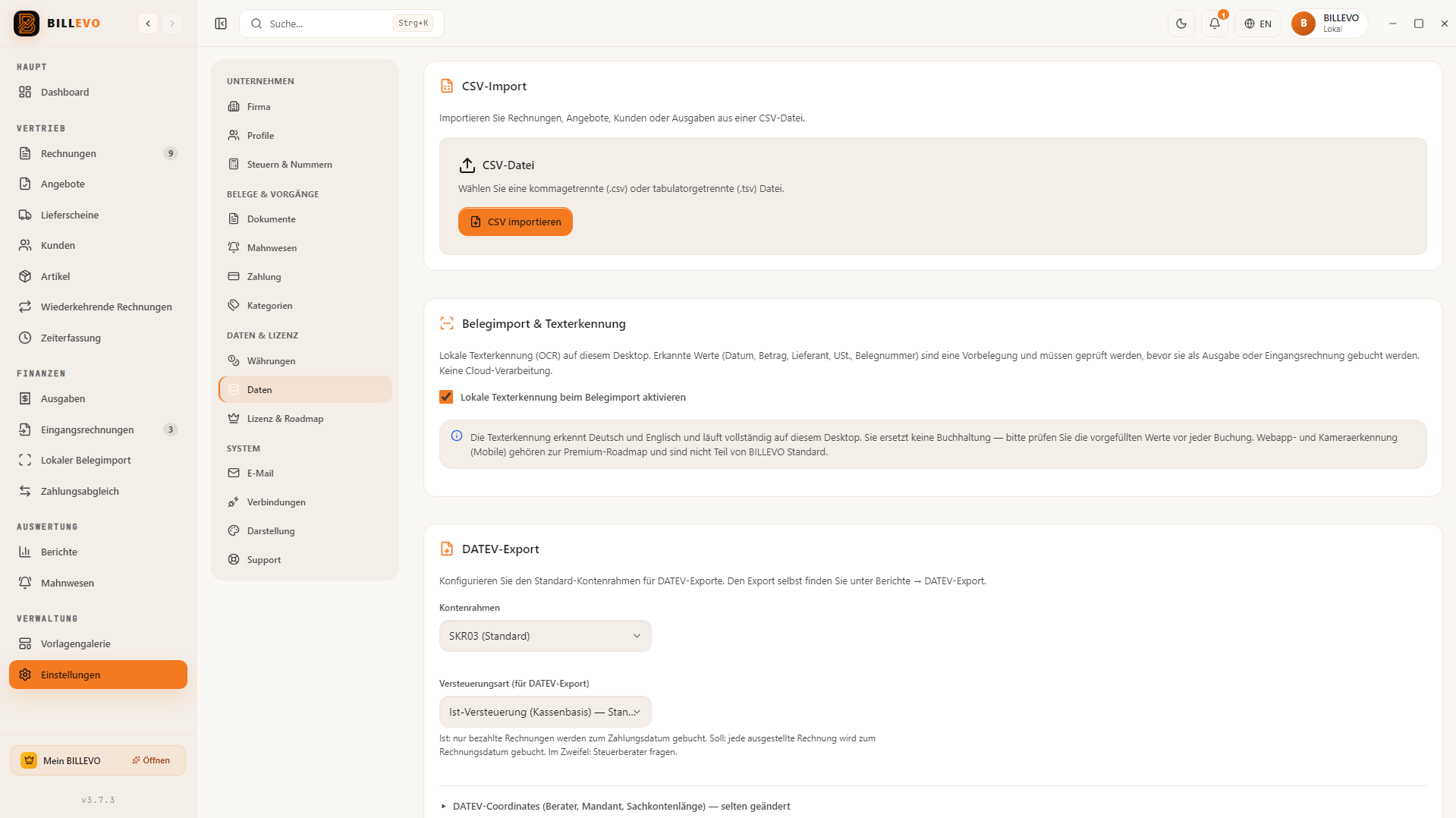This screenshot has width=1456, height=818.
Task: Click Belegimport & Texterkennung heading
Action: coord(543,323)
